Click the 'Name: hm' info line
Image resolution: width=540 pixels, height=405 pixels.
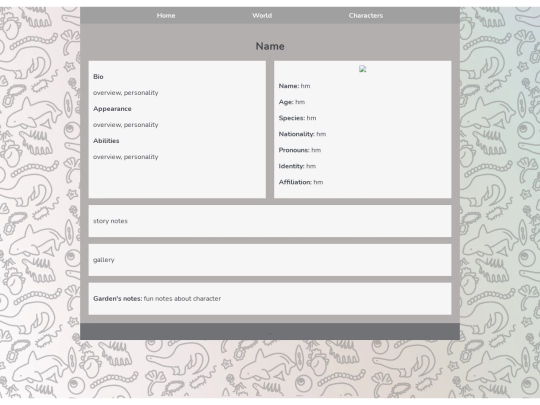[x=294, y=86]
